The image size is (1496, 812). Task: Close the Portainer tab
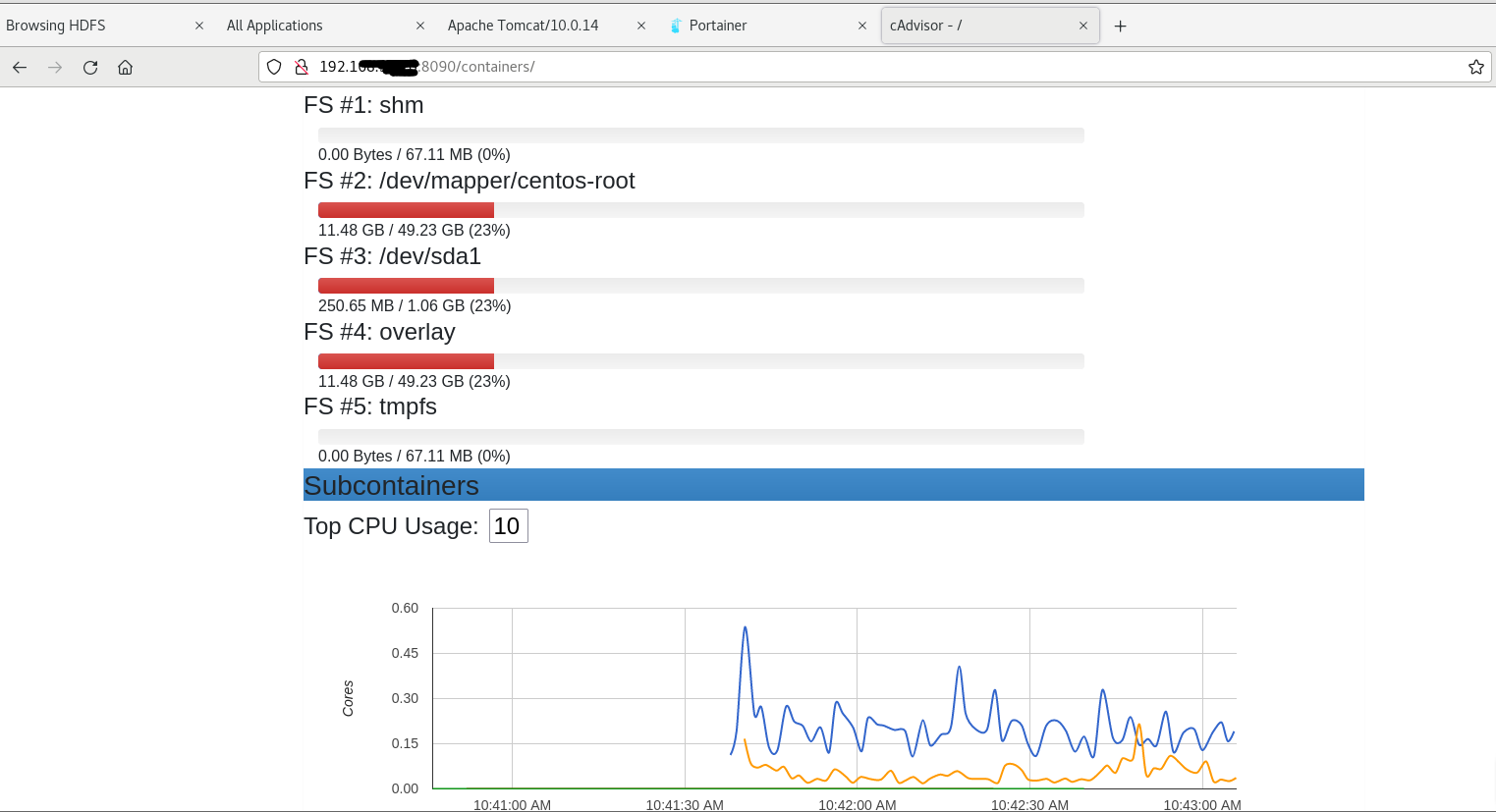(x=862, y=26)
